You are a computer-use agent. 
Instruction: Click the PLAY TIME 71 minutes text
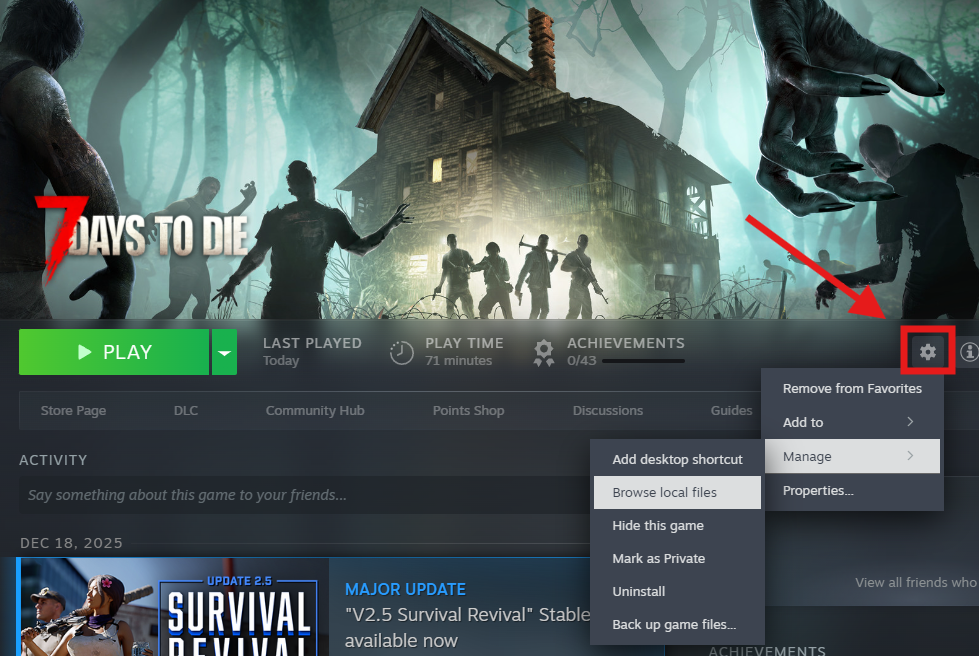464,351
